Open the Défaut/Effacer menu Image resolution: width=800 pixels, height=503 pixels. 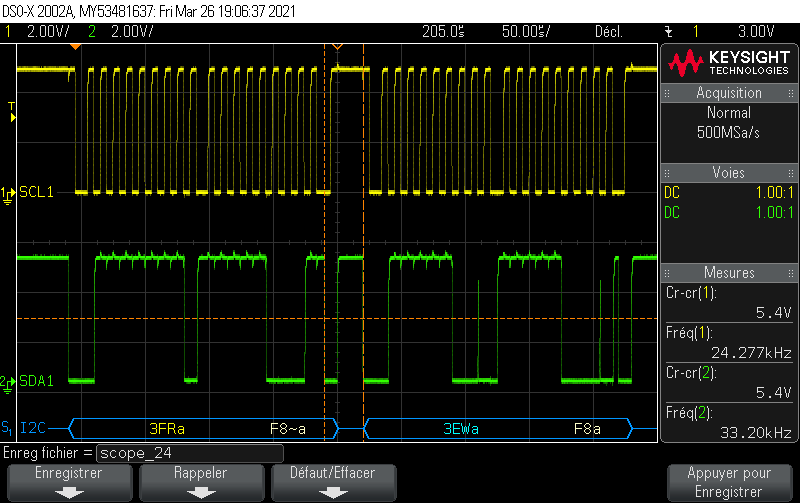334,473
